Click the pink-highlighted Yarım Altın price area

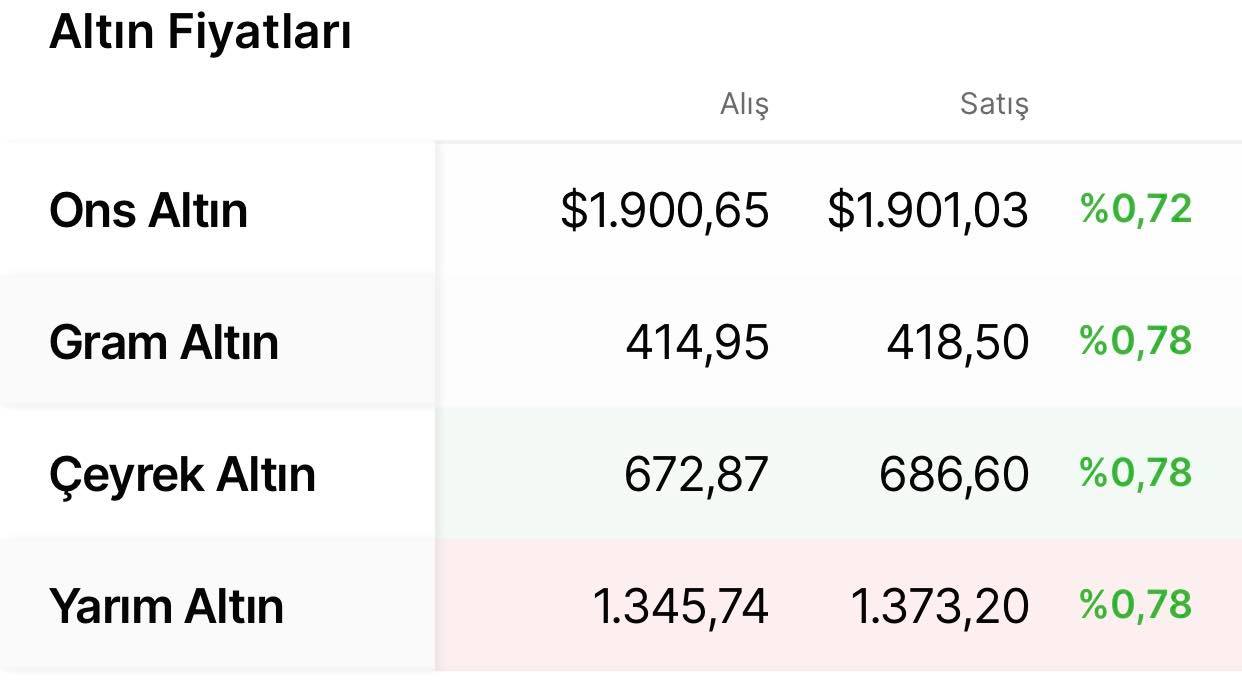(839, 605)
